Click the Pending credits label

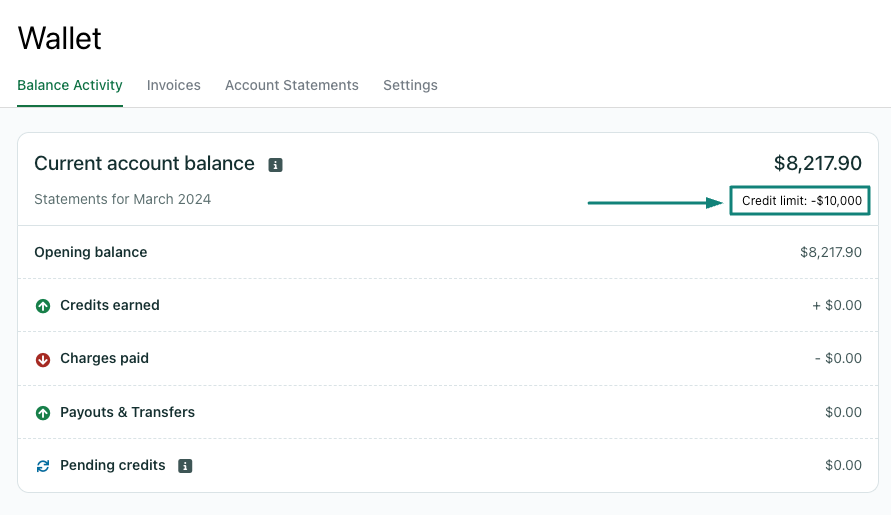point(113,465)
